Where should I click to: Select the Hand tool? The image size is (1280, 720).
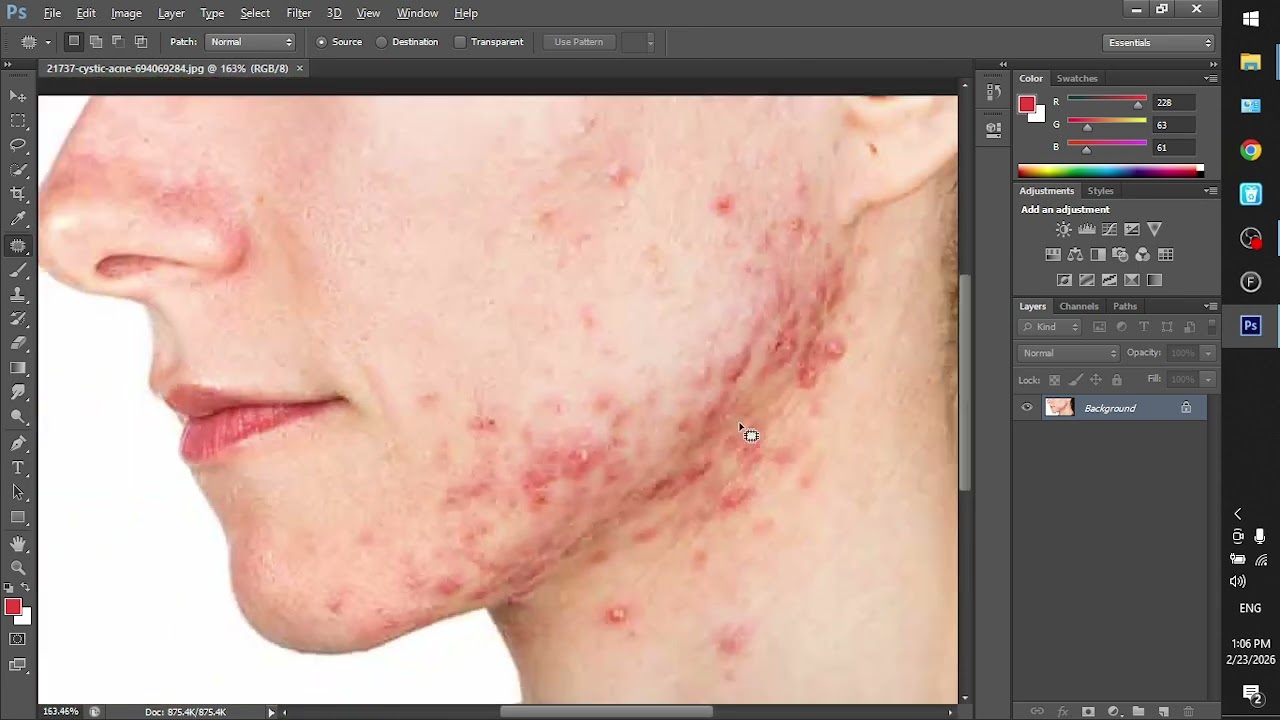[18, 543]
